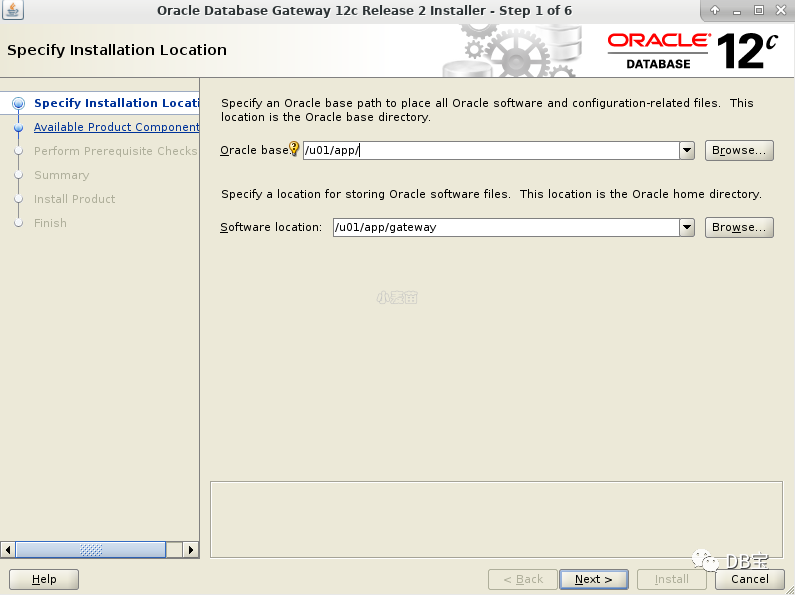Click the Specify Installation Location step bullet
Image resolution: width=795 pixels, height=595 pixels.
[18, 103]
